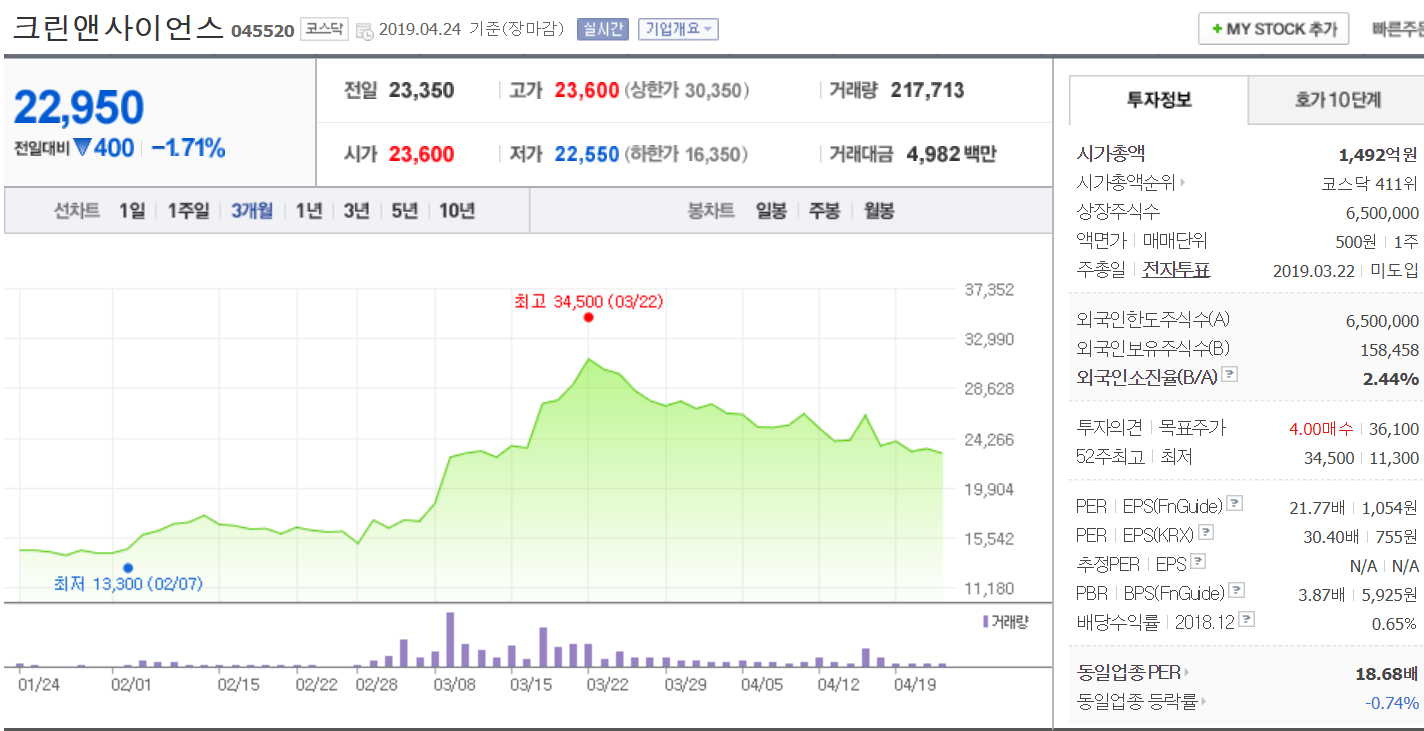Click the 하한가 16,350 text
The image size is (1424, 731).
click(x=687, y=155)
